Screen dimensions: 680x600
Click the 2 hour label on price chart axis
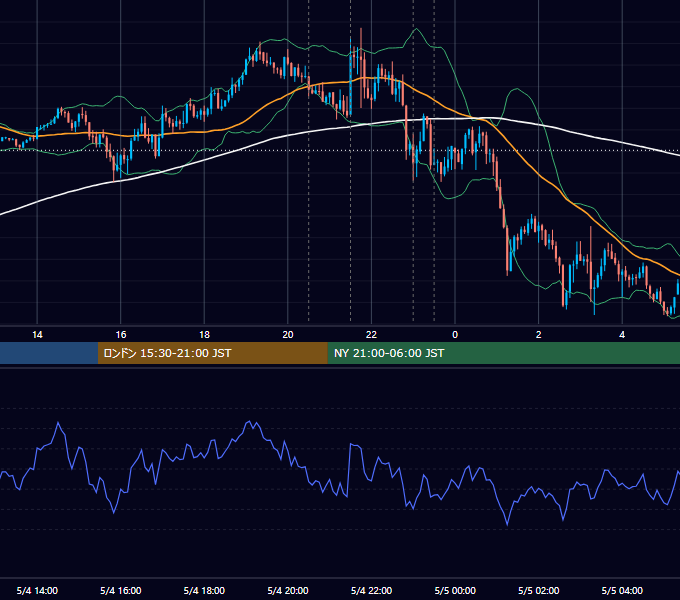tap(539, 335)
